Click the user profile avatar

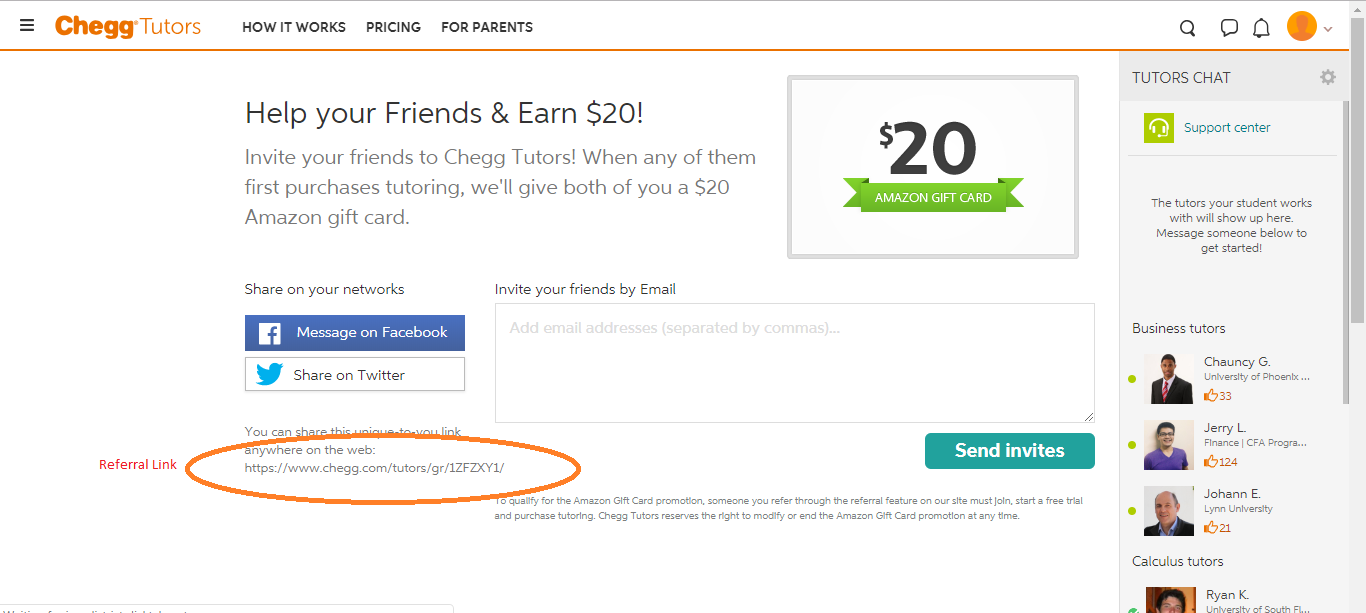coord(1301,27)
